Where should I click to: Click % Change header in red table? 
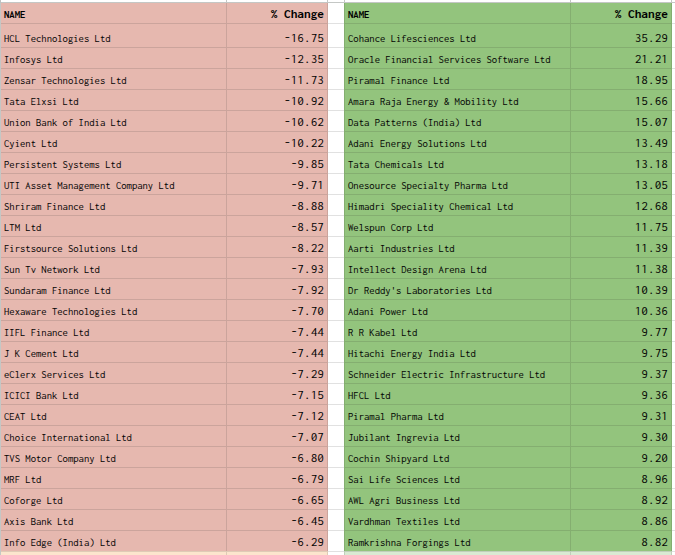tap(277, 13)
